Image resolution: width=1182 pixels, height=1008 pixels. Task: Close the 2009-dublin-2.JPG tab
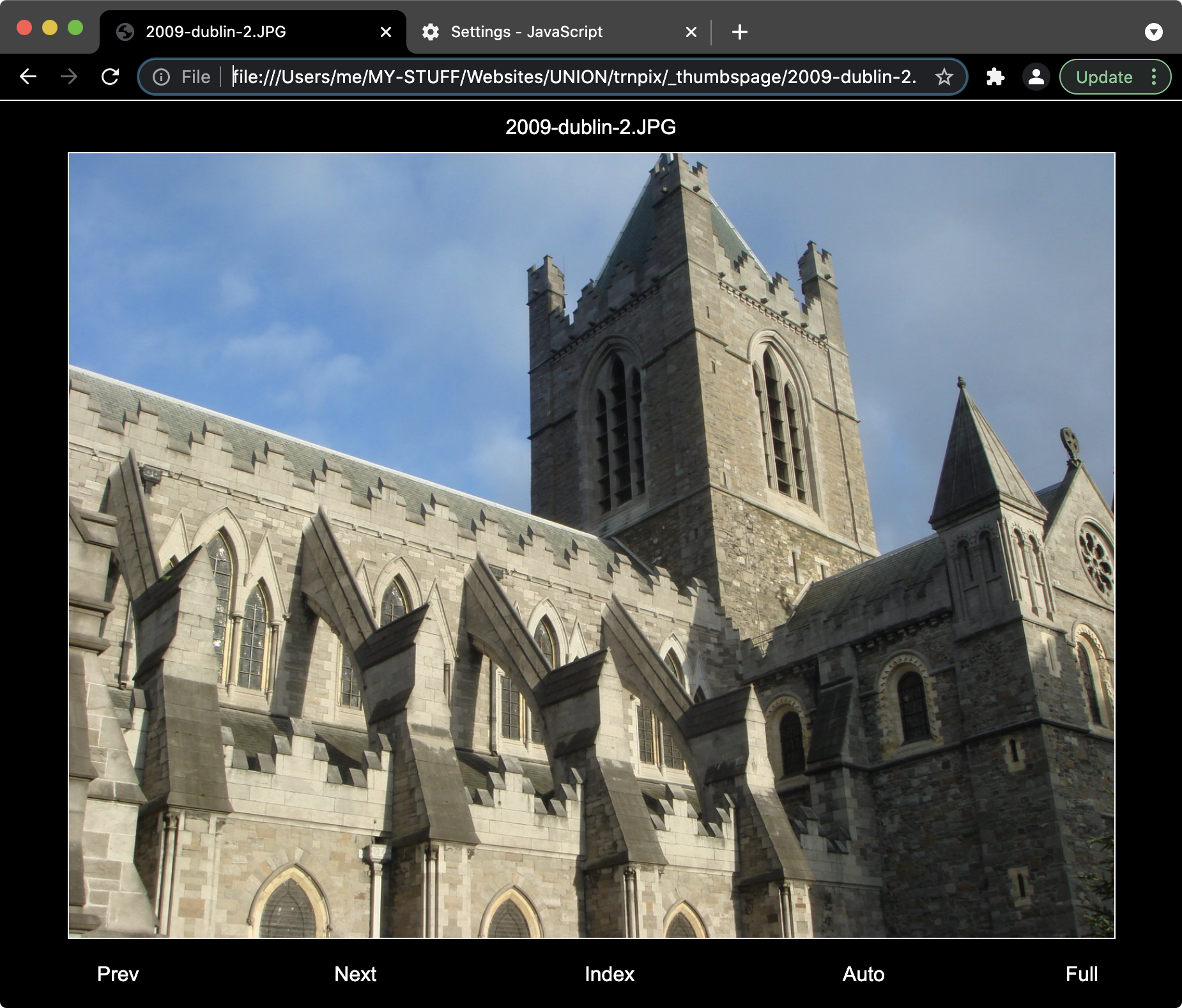tap(385, 32)
